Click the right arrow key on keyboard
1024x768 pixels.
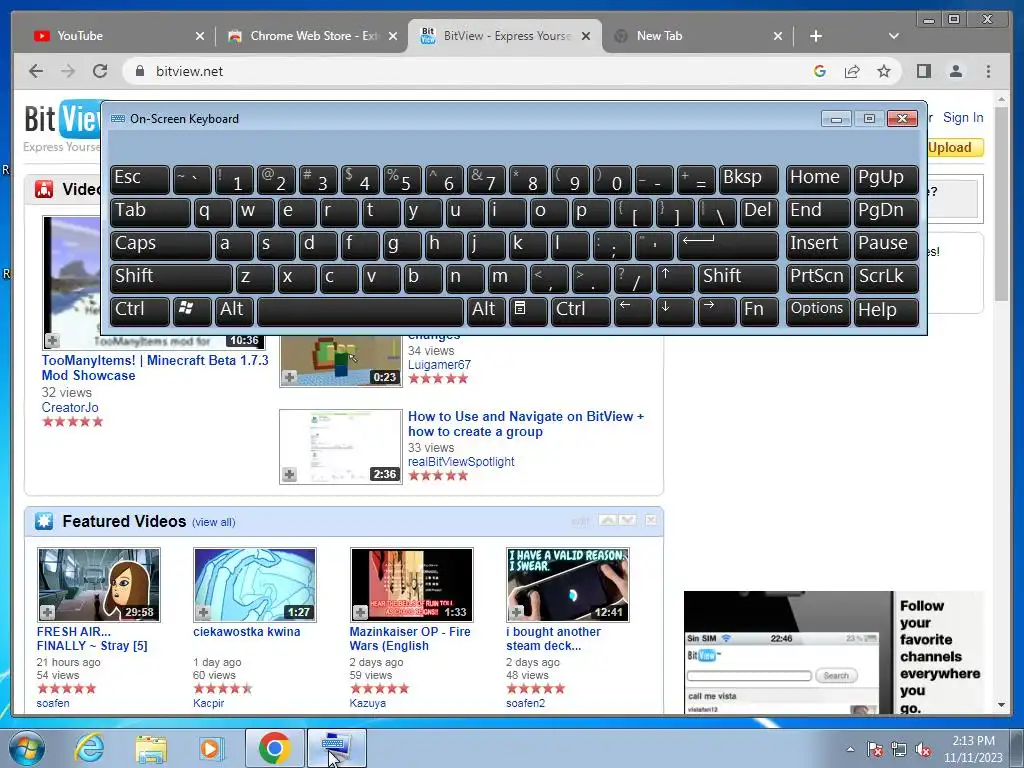[x=716, y=311]
